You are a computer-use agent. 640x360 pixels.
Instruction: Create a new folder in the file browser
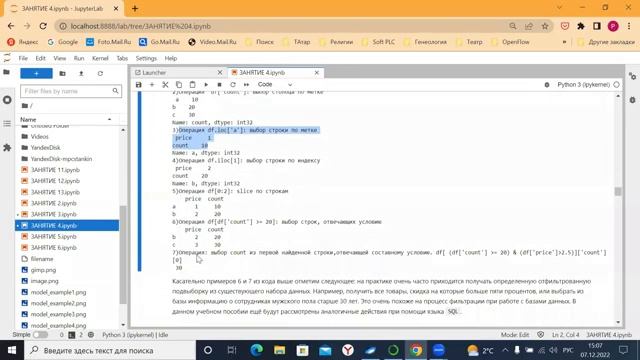(x=62, y=73)
